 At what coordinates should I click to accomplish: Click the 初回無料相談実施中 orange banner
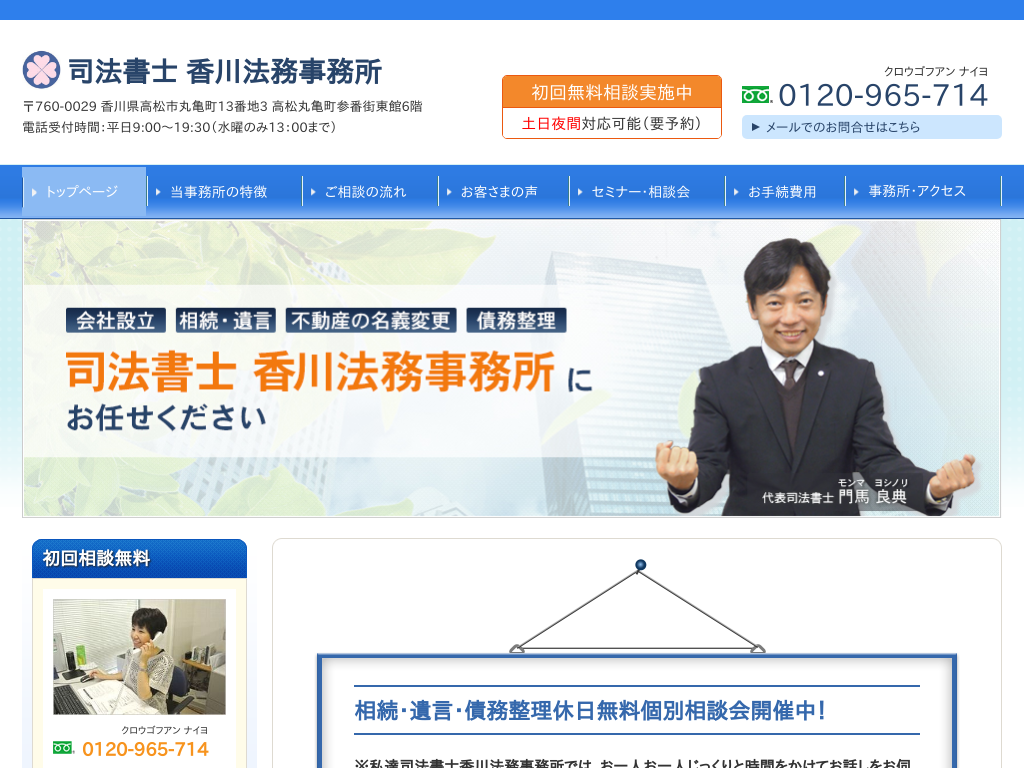pyautogui.click(x=611, y=92)
